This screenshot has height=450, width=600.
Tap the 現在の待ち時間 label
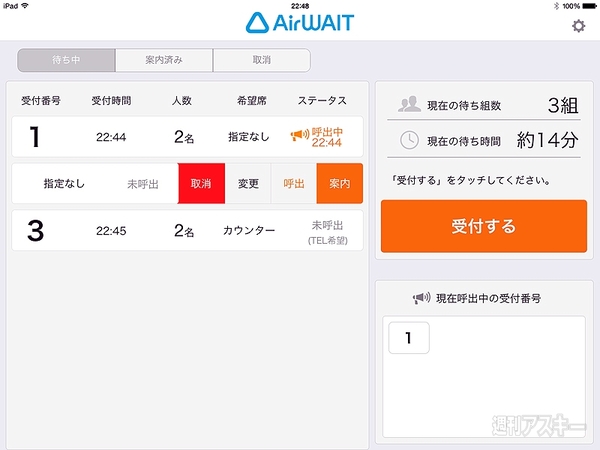[x=464, y=141]
